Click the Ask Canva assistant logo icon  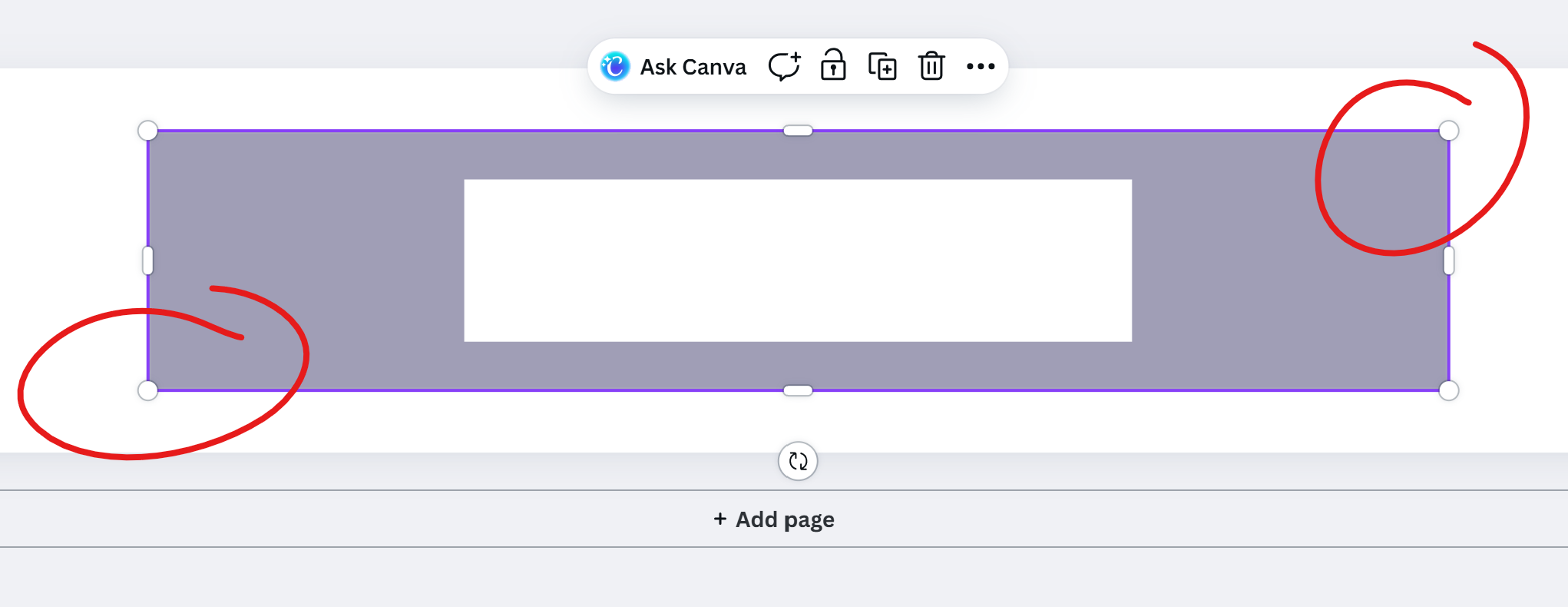[615, 67]
